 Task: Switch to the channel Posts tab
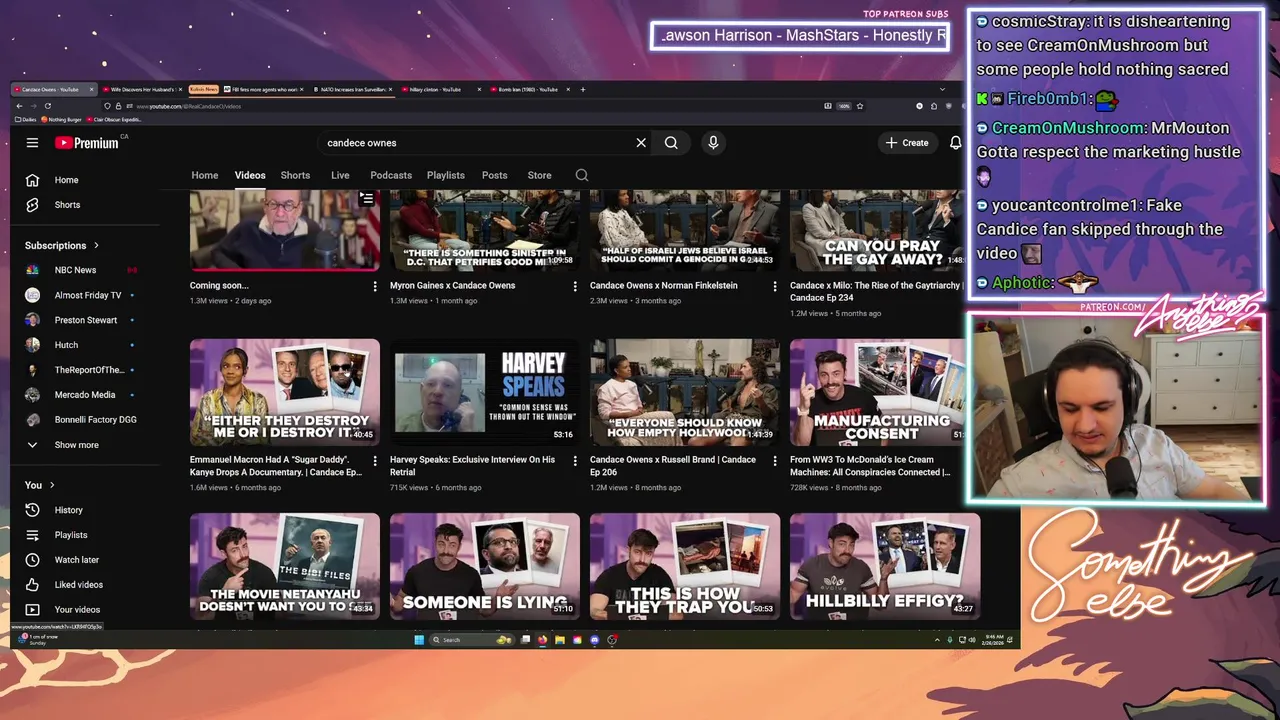tap(495, 175)
